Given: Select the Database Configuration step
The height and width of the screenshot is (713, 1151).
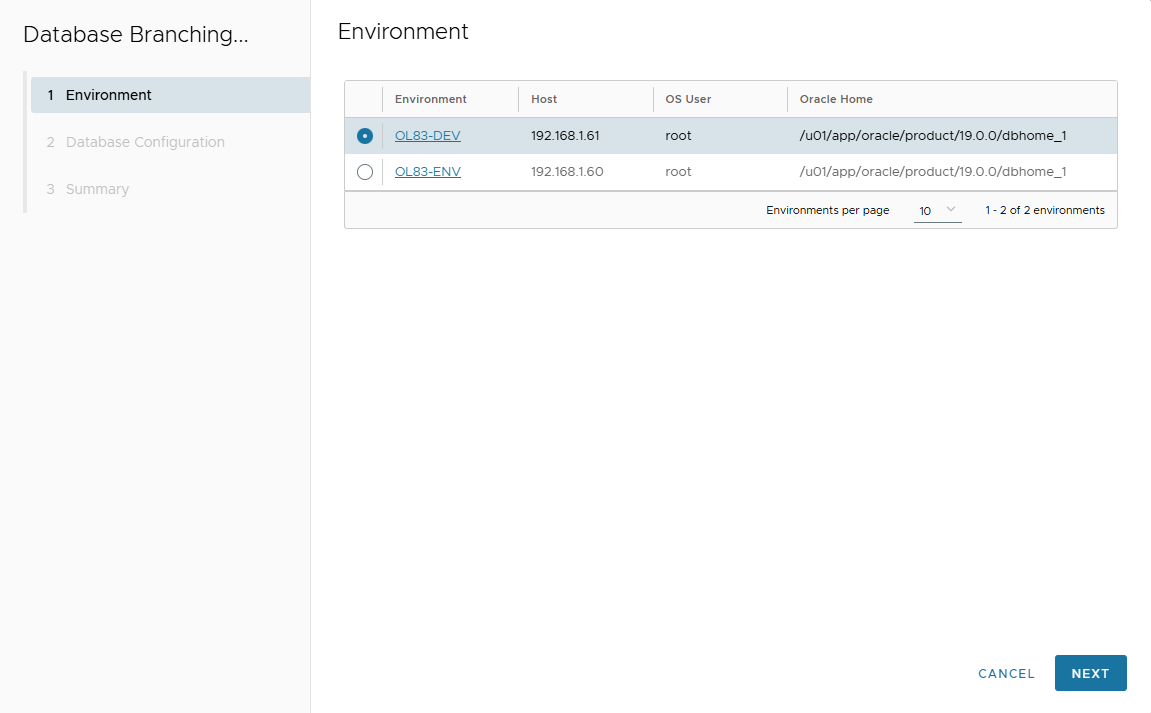Looking at the screenshot, I should coord(144,142).
